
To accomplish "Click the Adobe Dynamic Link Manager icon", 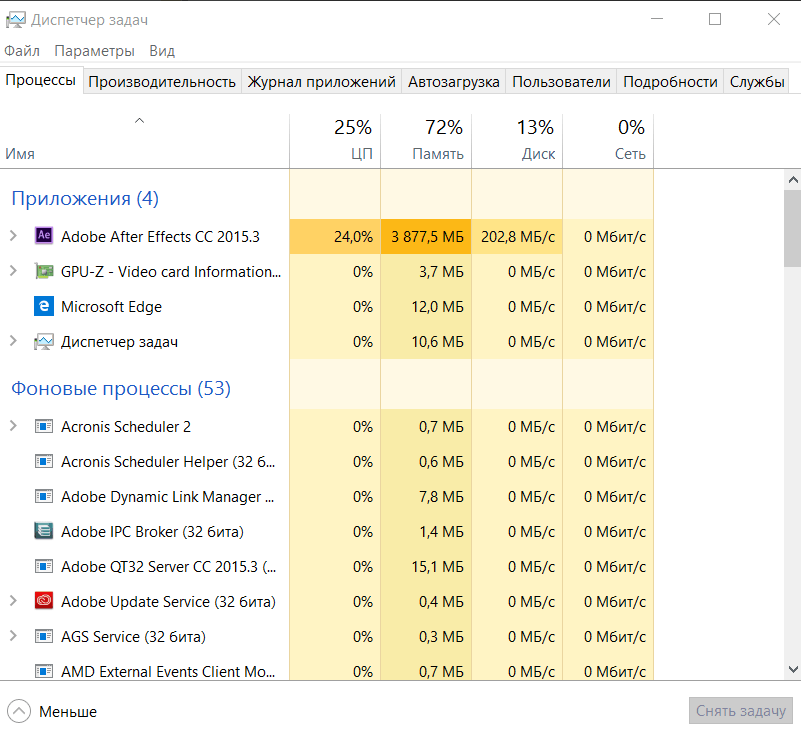I will [43, 497].
